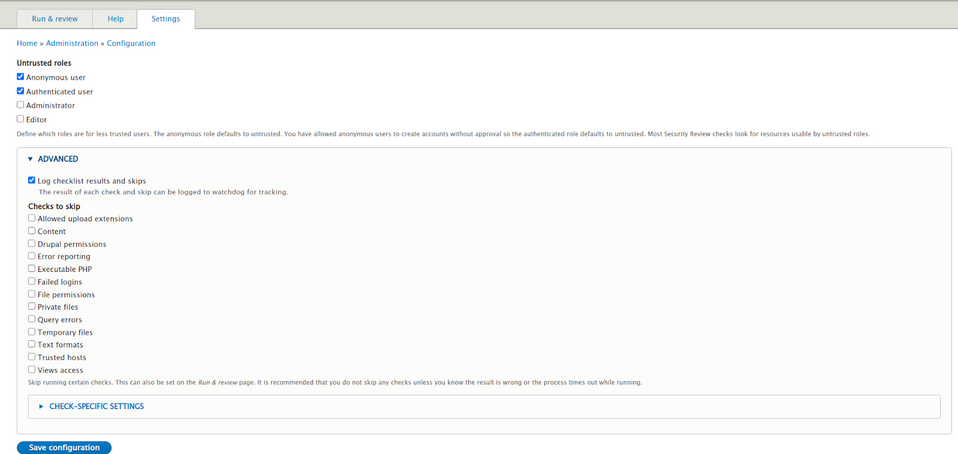The image size is (958, 454).
Task: Skip the Allowed upload extensions check
Action: [32, 218]
